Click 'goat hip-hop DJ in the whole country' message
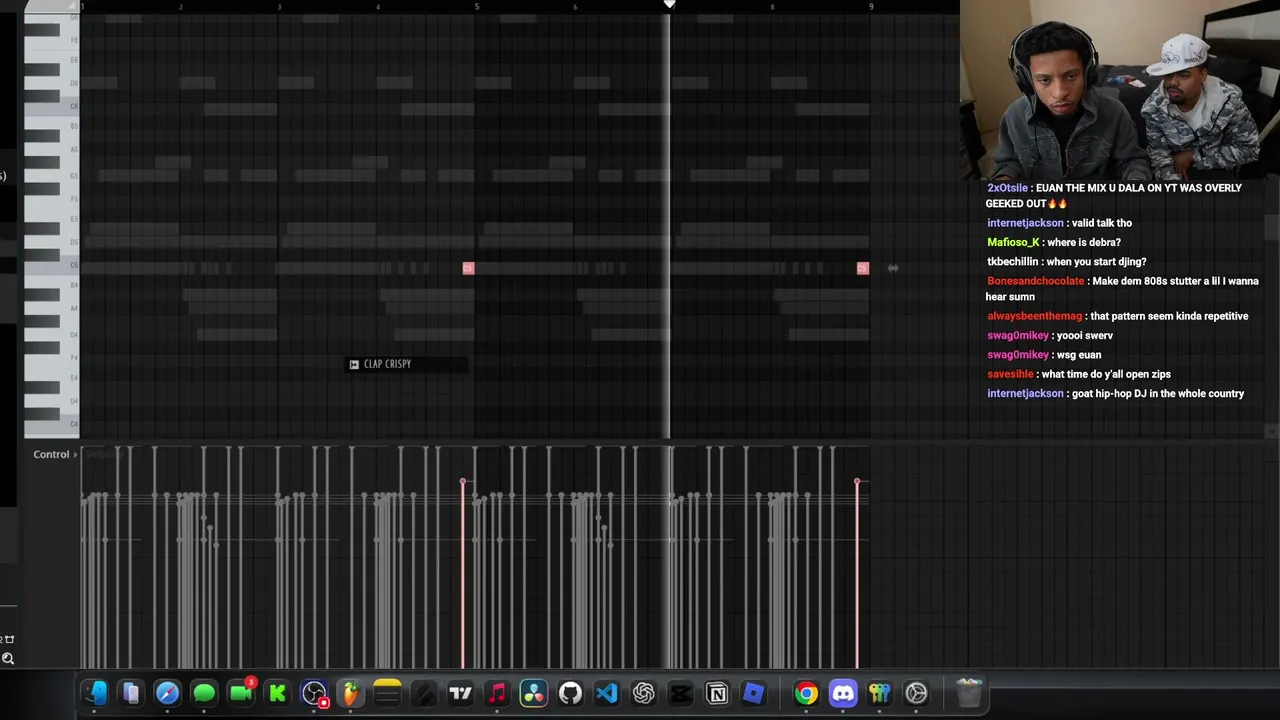This screenshot has width=1280, height=720. [x=1158, y=393]
